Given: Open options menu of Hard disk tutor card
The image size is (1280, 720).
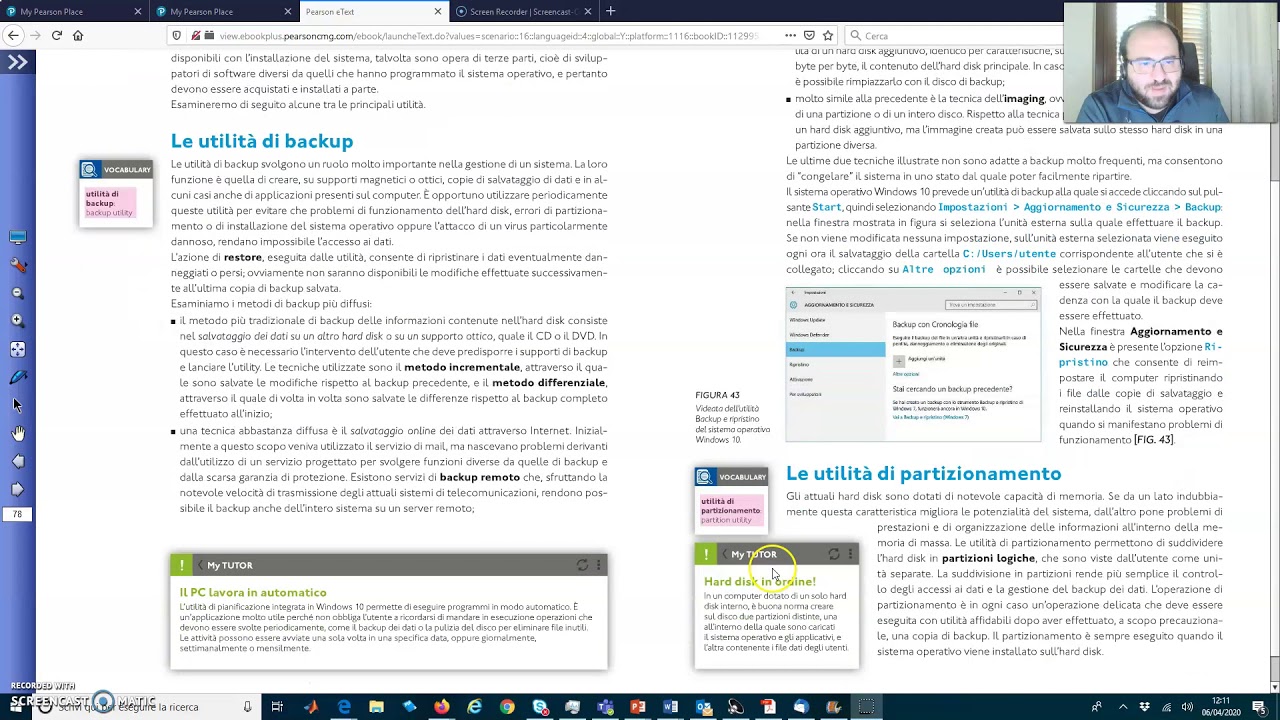Looking at the screenshot, I should pyautogui.click(x=850, y=554).
